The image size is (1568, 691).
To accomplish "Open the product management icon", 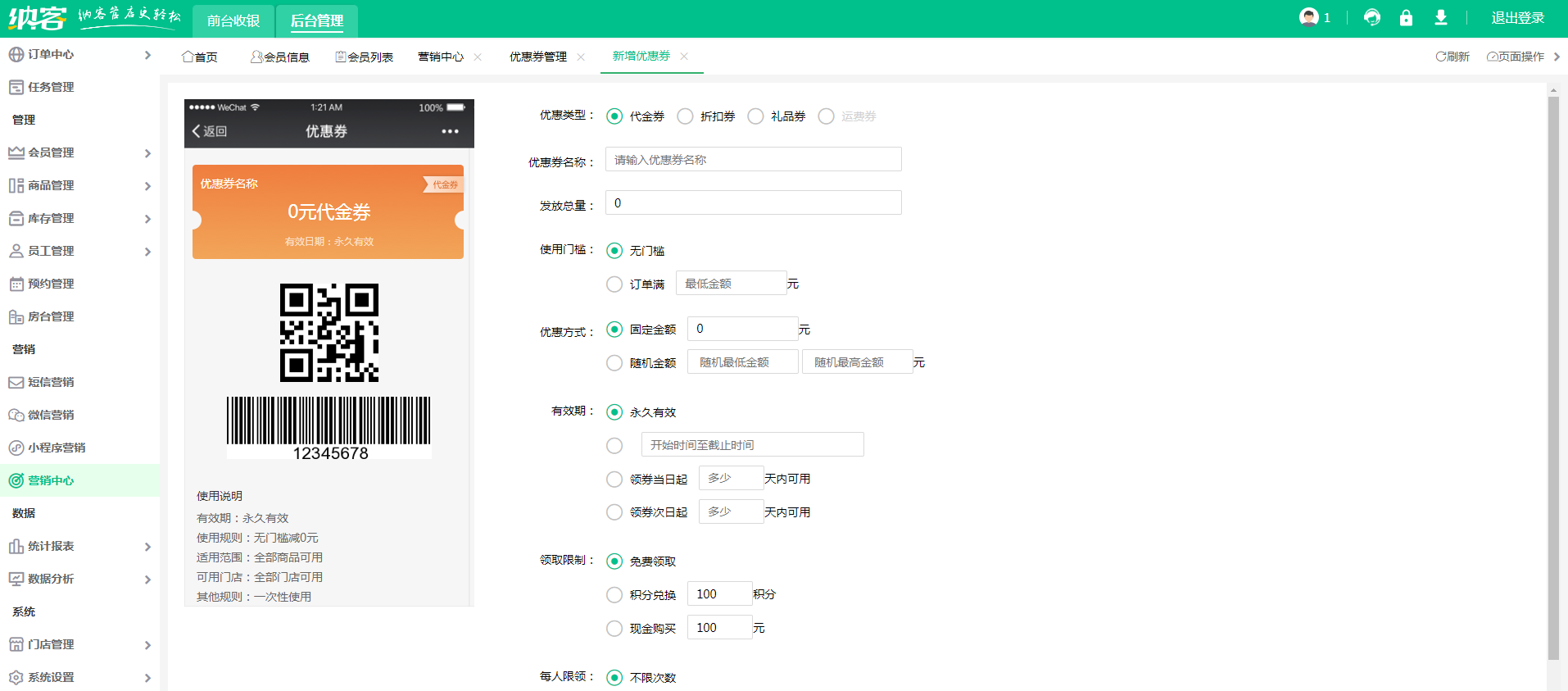I will (16, 185).
